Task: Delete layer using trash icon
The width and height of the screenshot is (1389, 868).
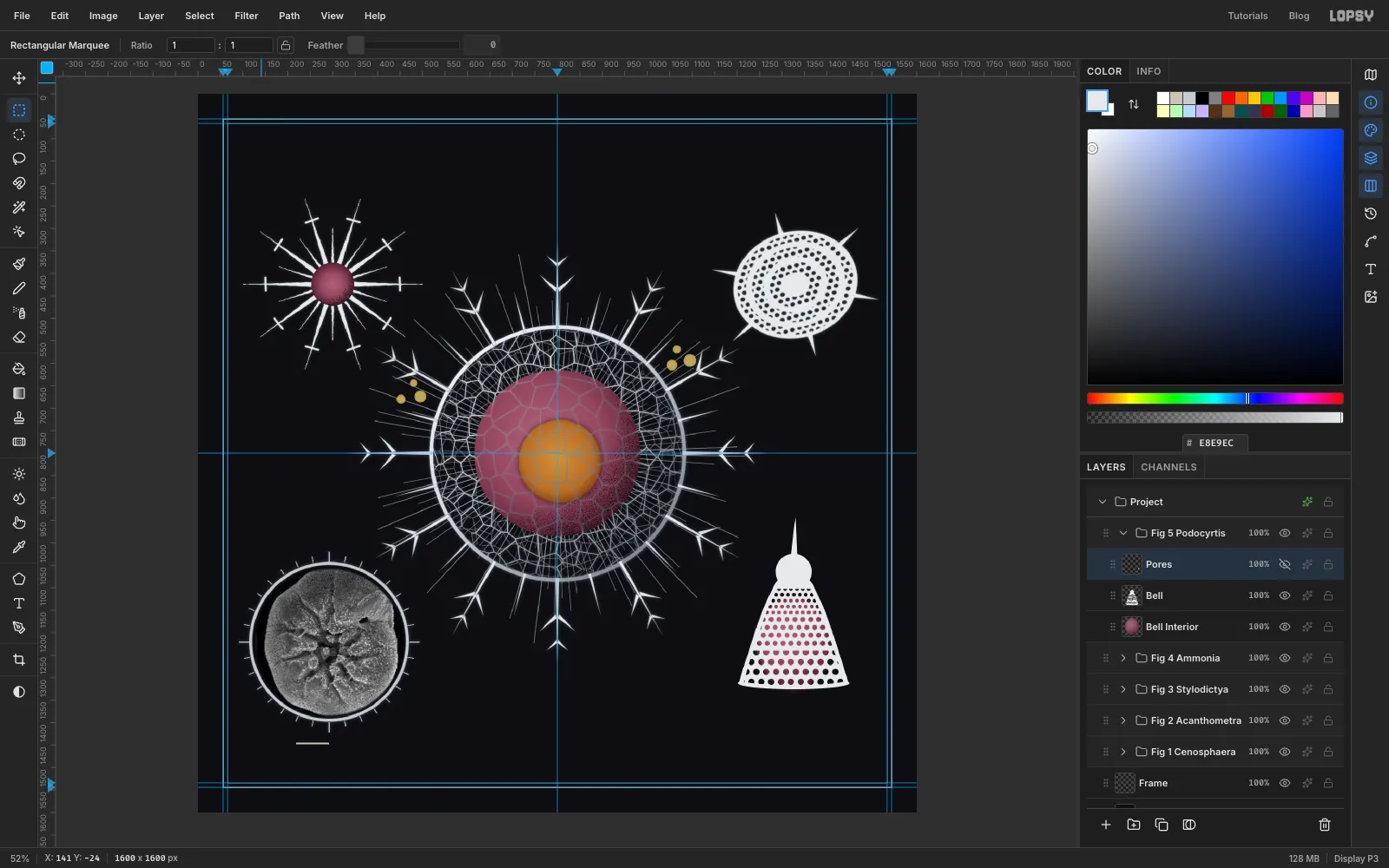Action: tap(1325, 825)
